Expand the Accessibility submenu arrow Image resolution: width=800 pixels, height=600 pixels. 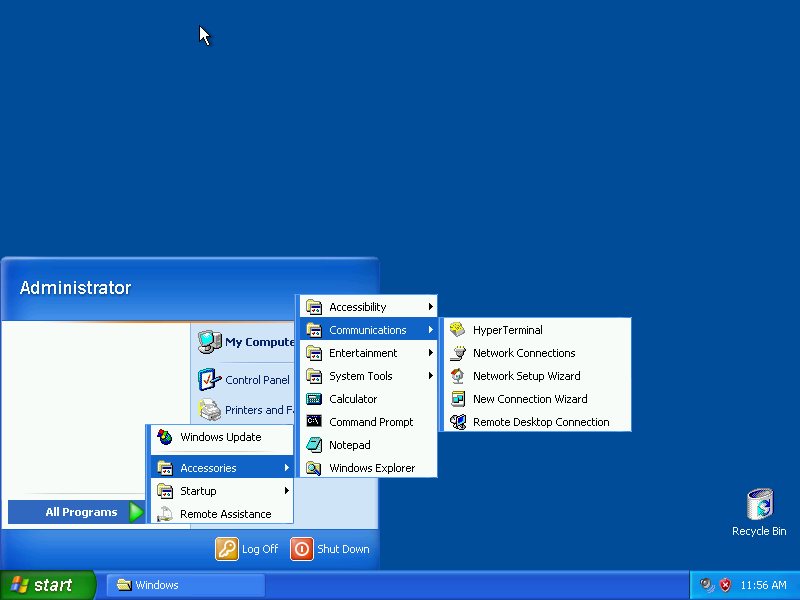tap(431, 307)
